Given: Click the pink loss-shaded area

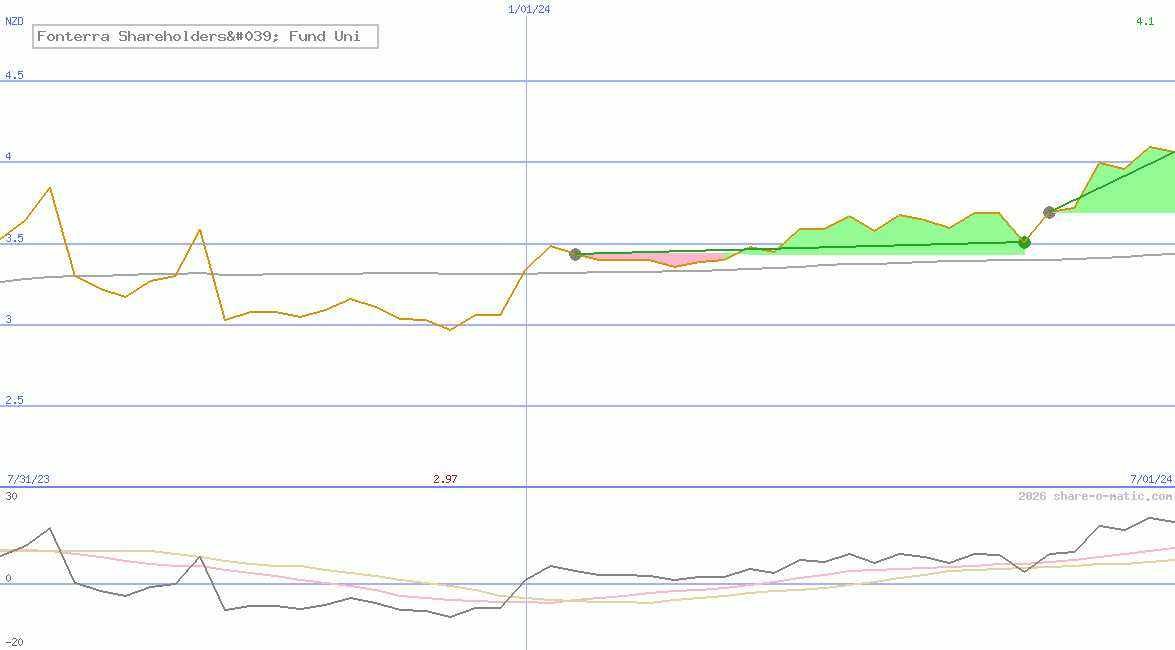Looking at the screenshot, I should pyautogui.click(x=659, y=259).
